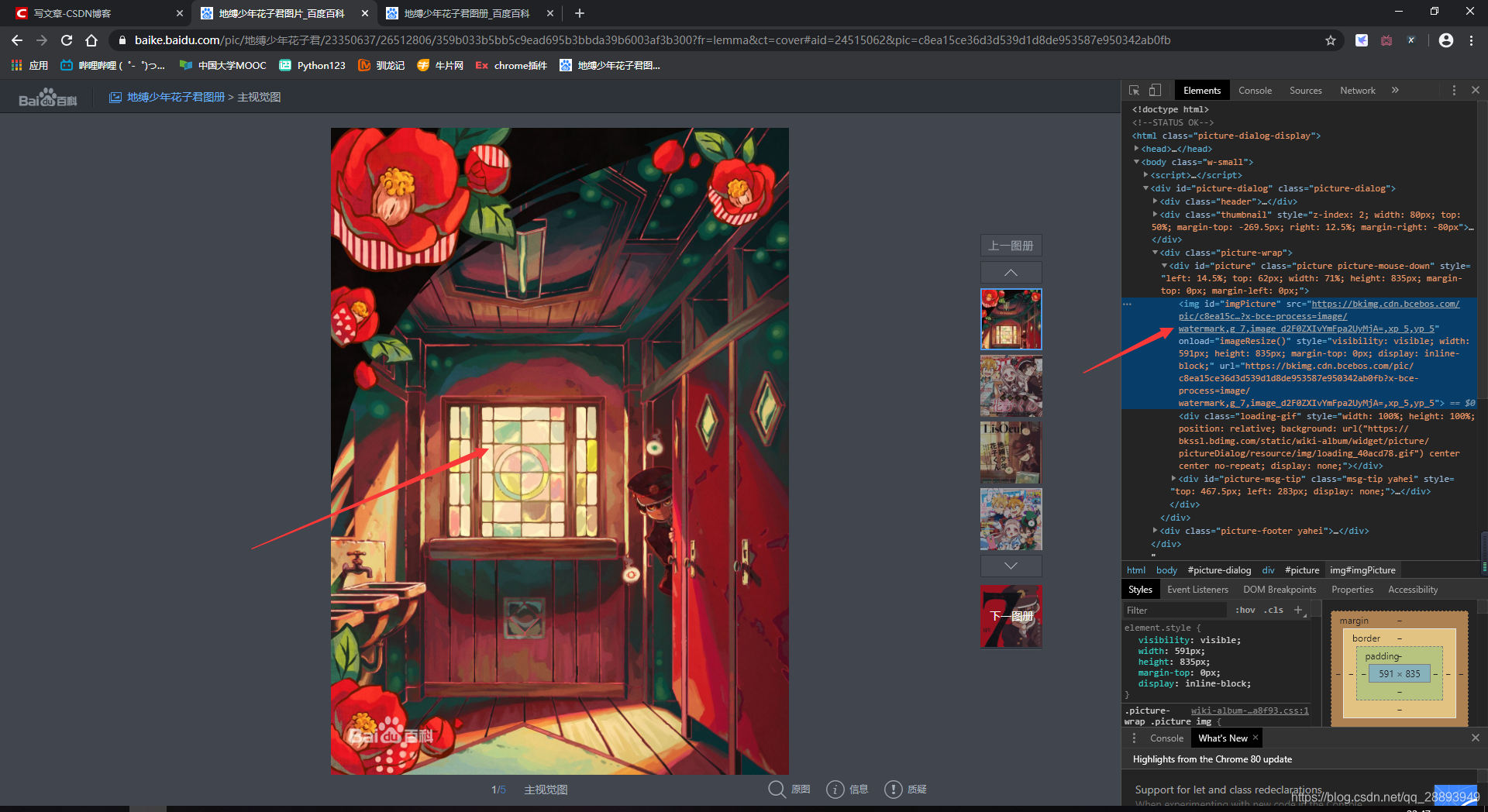Open the Python123 bookmark

point(312,65)
